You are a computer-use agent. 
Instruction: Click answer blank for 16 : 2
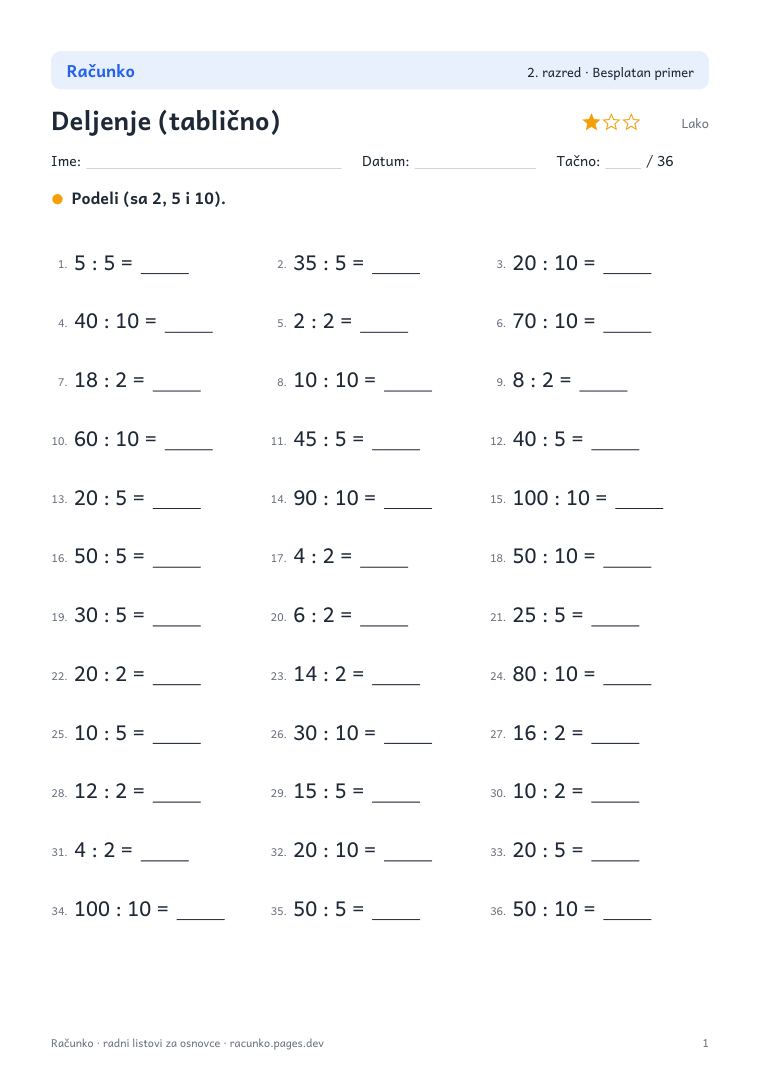(x=615, y=742)
